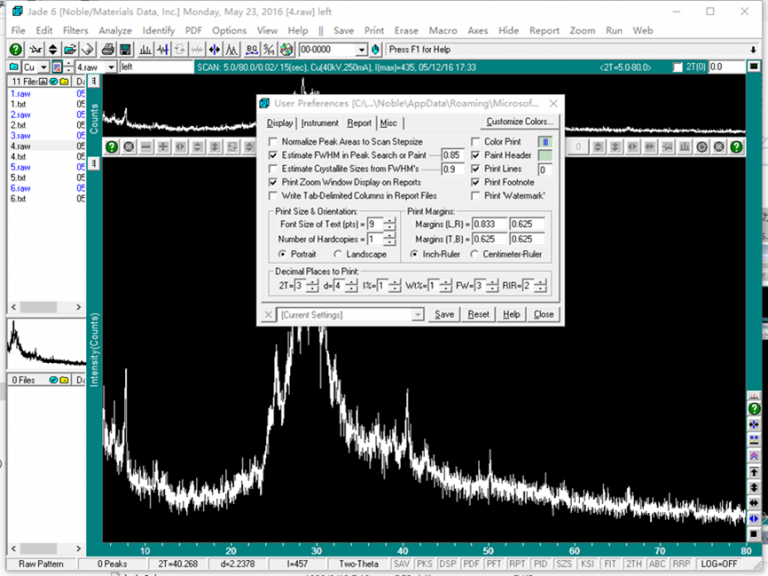Click the profile fitting peaks icon
Image resolution: width=768 pixels, height=576 pixels.
point(231,49)
